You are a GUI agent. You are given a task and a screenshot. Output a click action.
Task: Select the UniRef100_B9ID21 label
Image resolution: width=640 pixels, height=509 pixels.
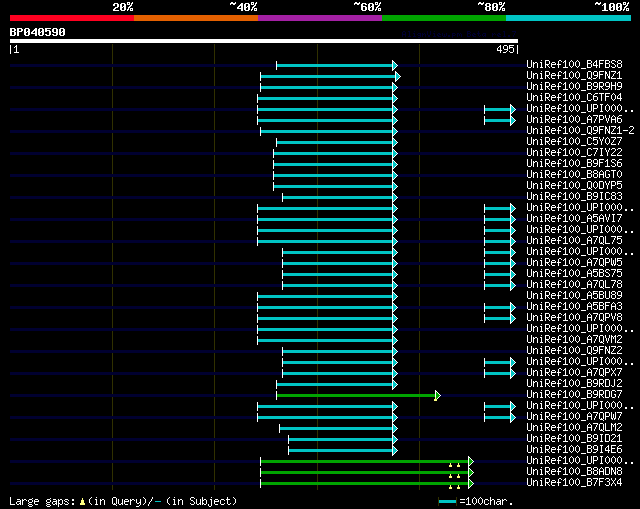click(574, 439)
